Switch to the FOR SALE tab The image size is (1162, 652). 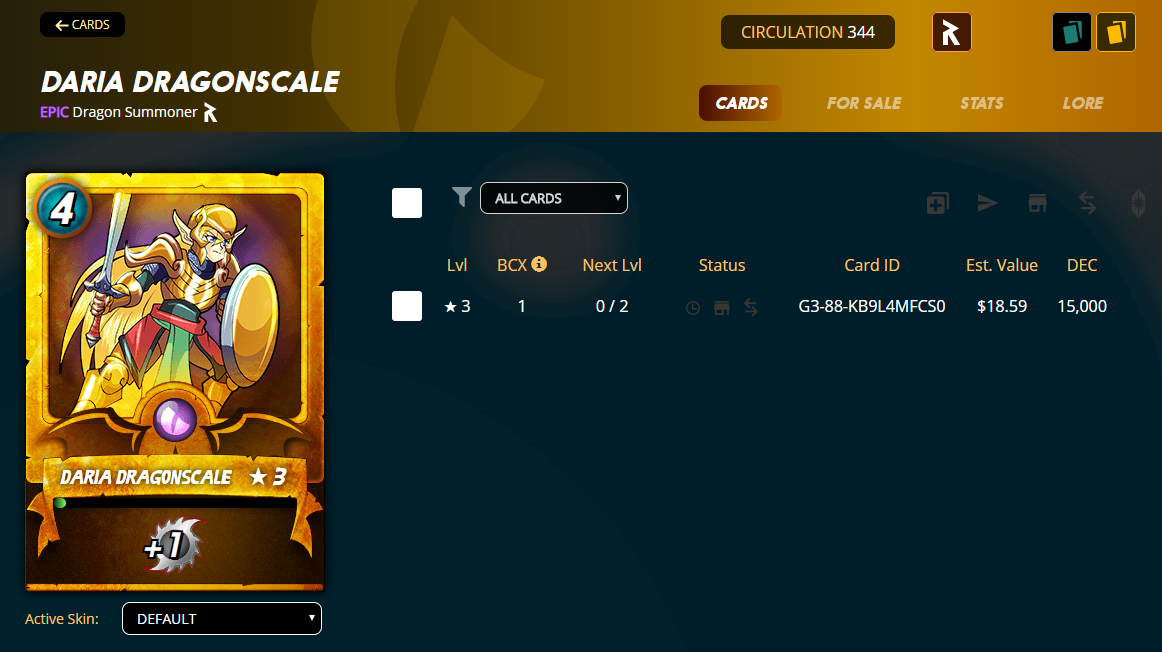coord(864,103)
